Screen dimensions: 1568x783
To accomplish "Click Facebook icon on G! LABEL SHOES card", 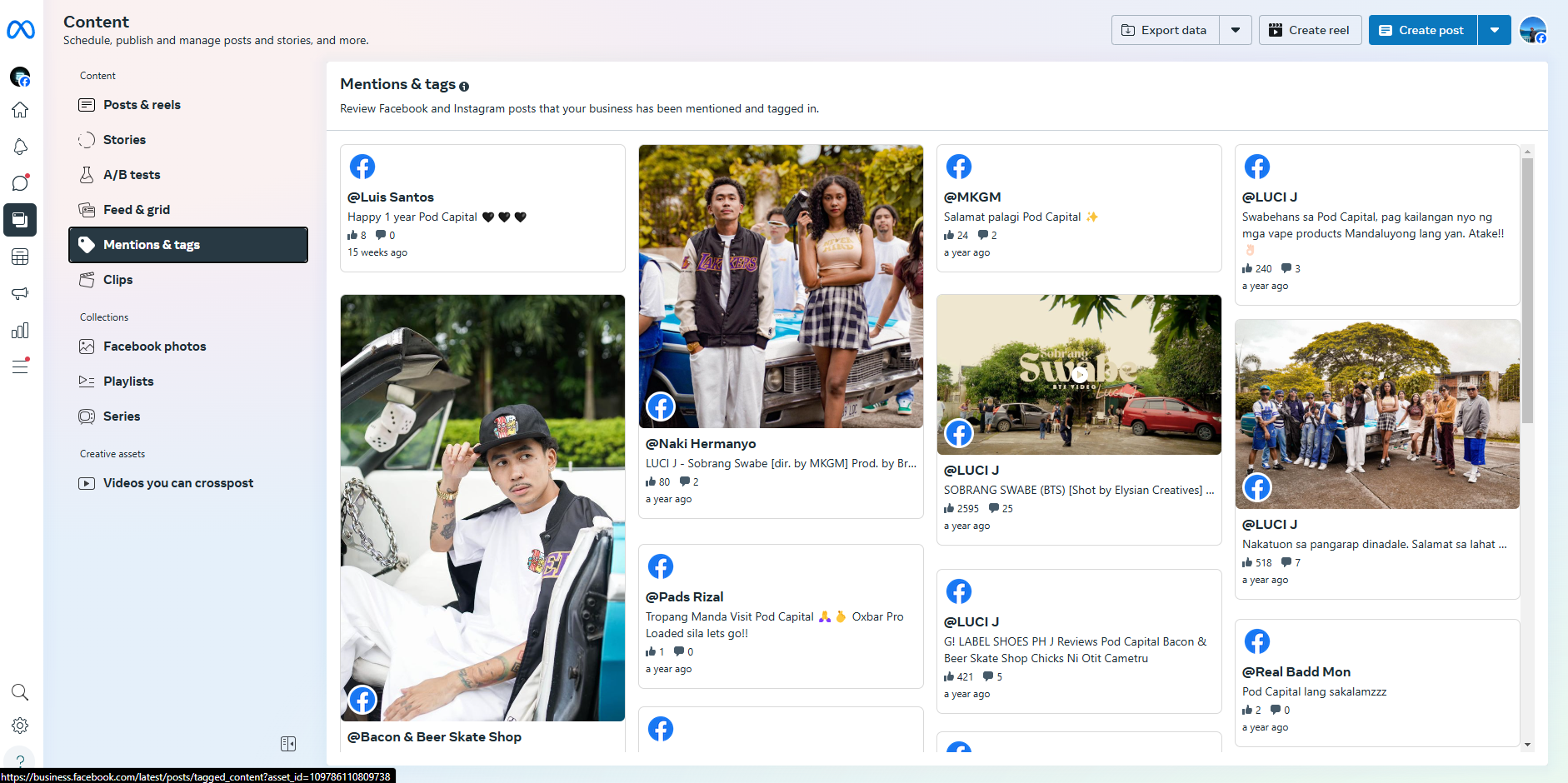I will pos(959,591).
